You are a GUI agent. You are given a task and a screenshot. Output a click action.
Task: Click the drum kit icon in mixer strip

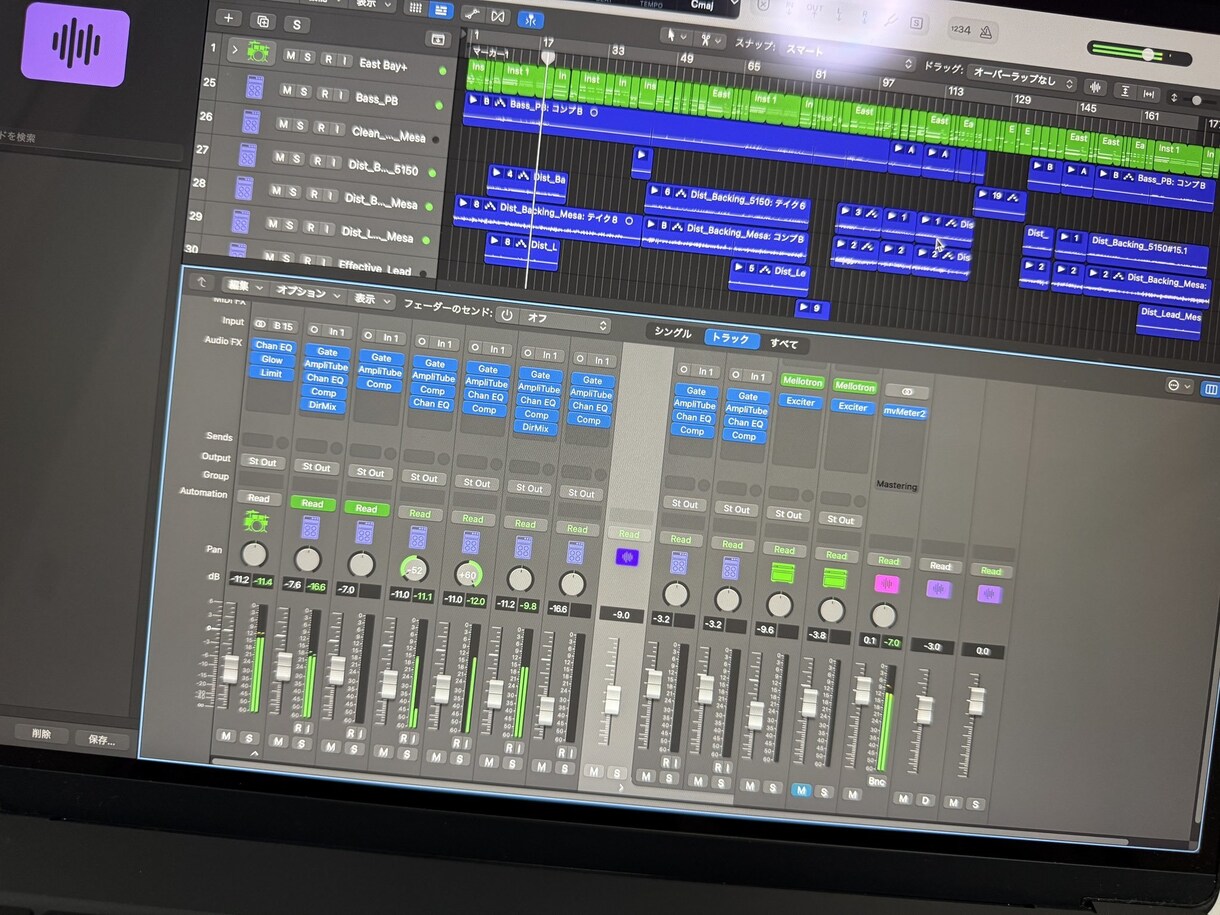[256, 521]
